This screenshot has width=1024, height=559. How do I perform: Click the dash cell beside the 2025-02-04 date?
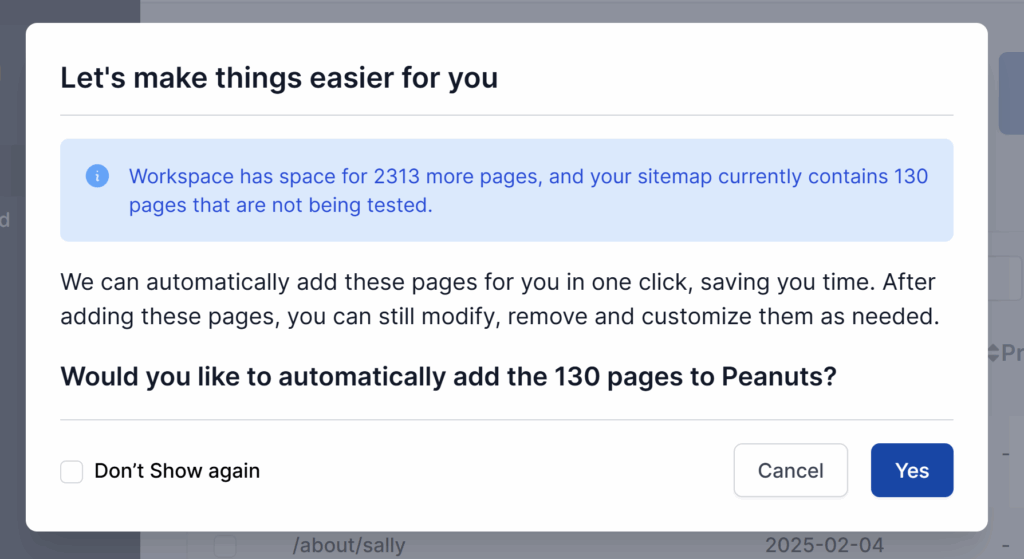tap(1005, 546)
